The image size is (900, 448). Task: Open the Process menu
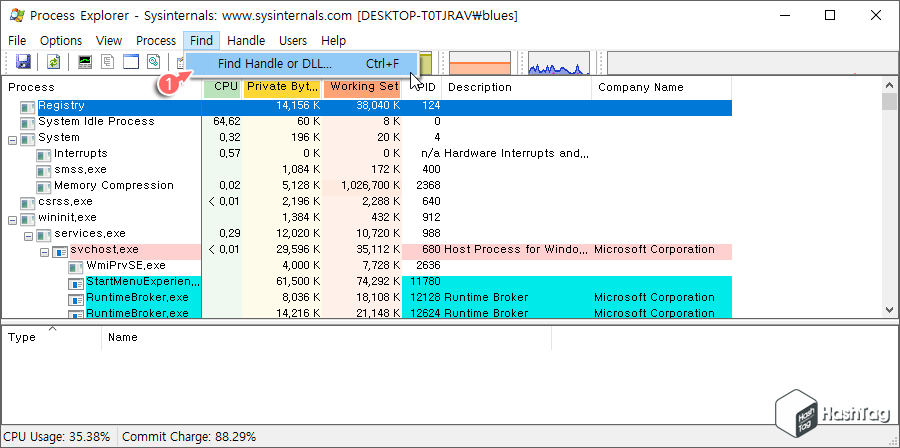(156, 41)
